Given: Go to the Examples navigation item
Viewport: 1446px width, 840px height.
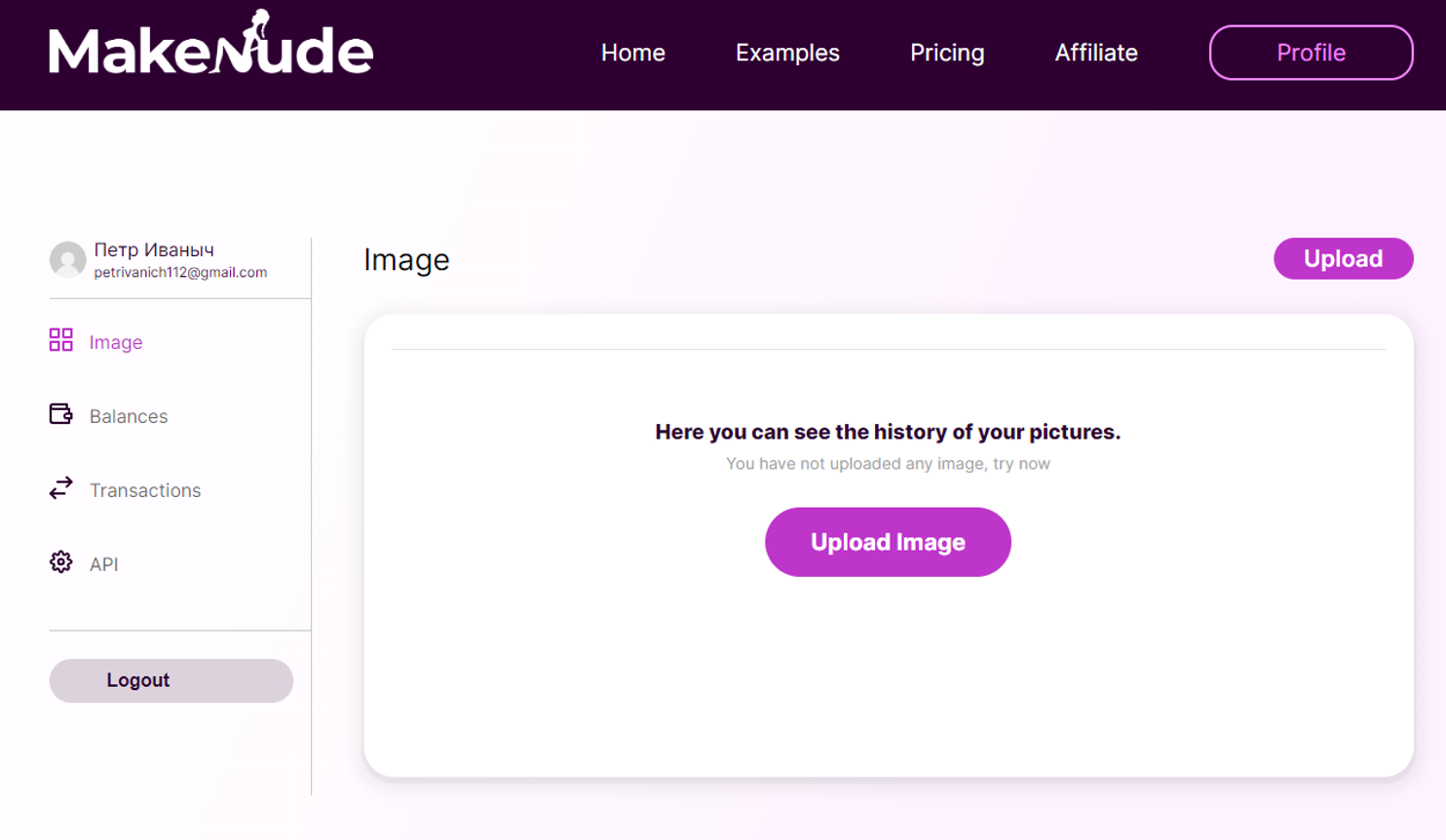Looking at the screenshot, I should 787,53.
